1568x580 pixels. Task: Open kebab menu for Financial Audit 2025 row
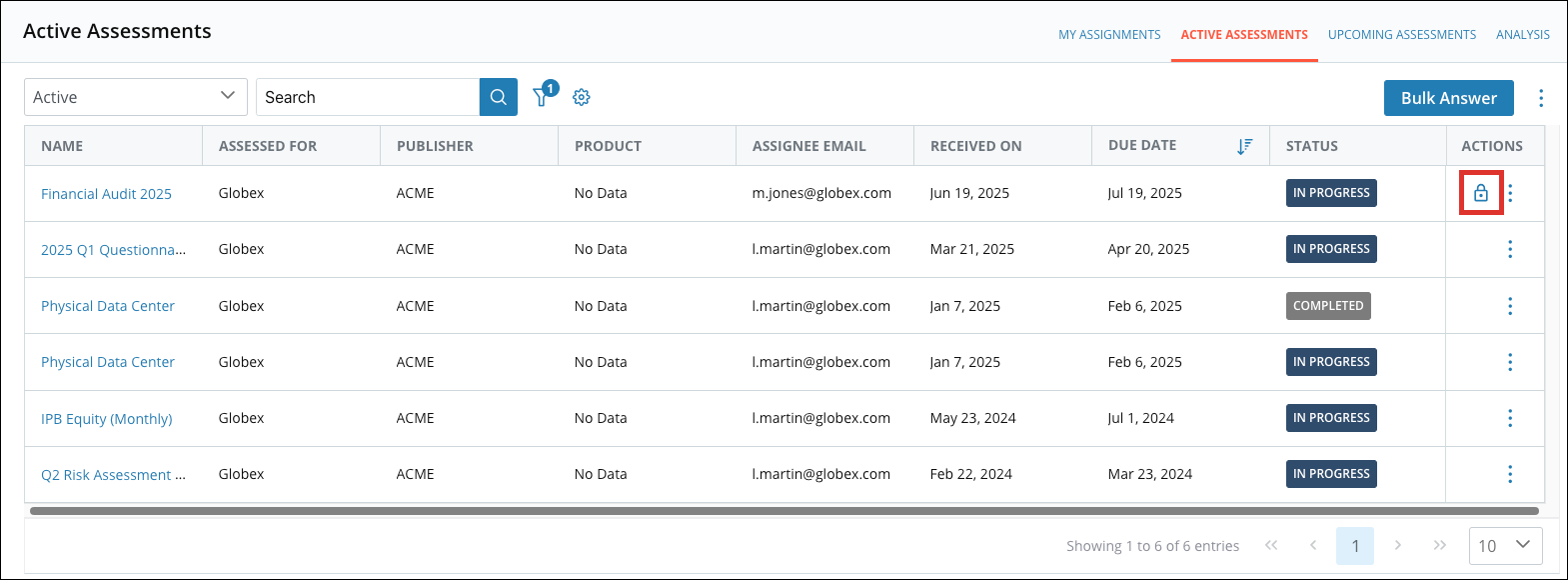click(x=1510, y=193)
